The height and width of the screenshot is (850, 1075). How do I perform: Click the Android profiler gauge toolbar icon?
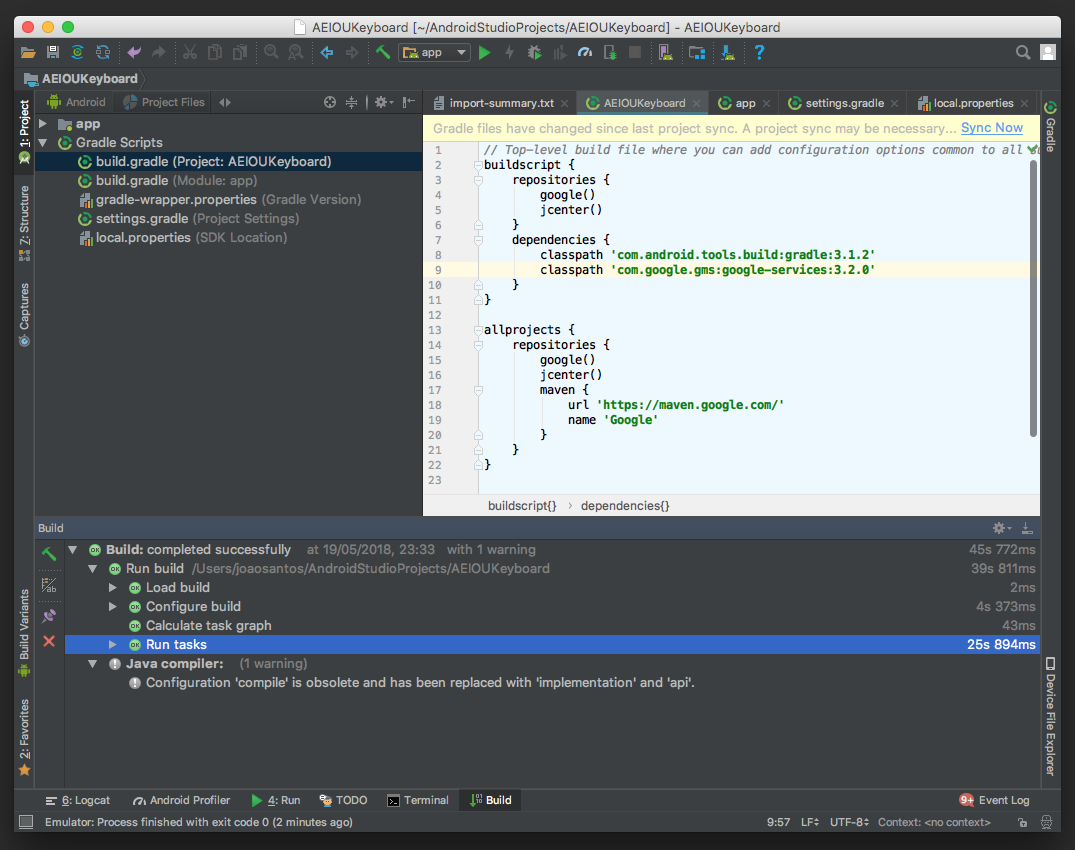[586, 53]
